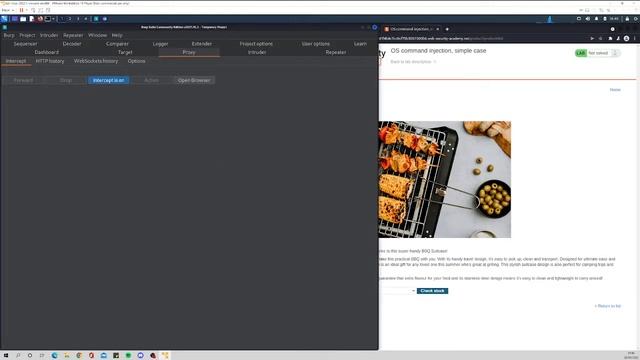Open the Burp menu
Image resolution: width=640 pixels, height=360 pixels.
(x=9, y=36)
